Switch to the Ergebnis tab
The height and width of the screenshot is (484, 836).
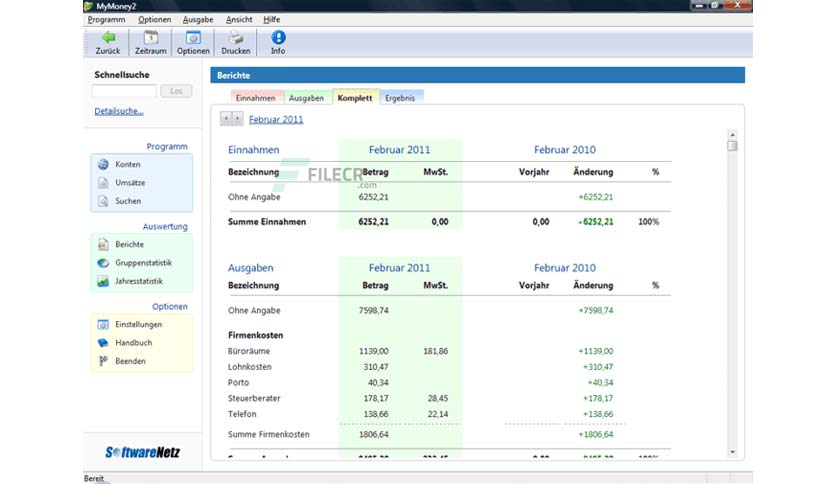[400, 98]
